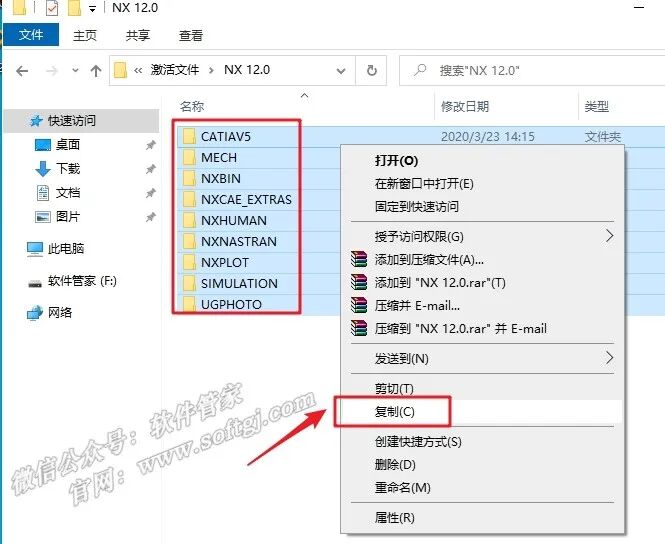The image size is (665, 544).
Task: Click the 网络 network icon
Action: [35, 313]
